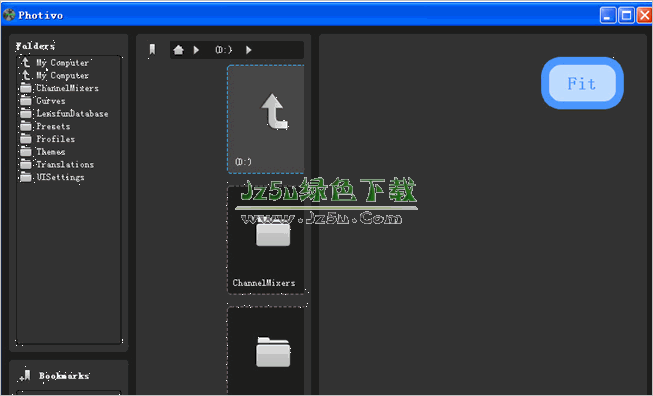This screenshot has height=396, width=653.
Task: Click the folder icon beside Profiles
Action: click(x=26, y=139)
